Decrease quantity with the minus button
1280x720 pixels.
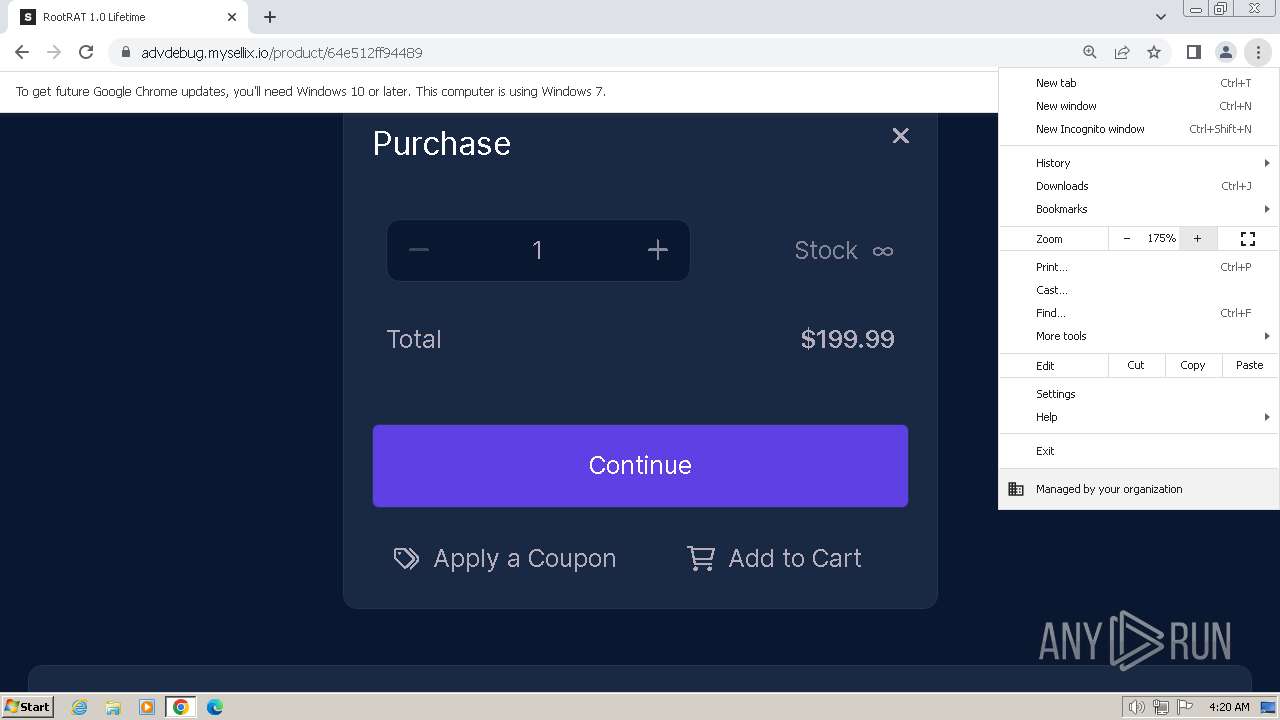pyautogui.click(x=419, y=250)
